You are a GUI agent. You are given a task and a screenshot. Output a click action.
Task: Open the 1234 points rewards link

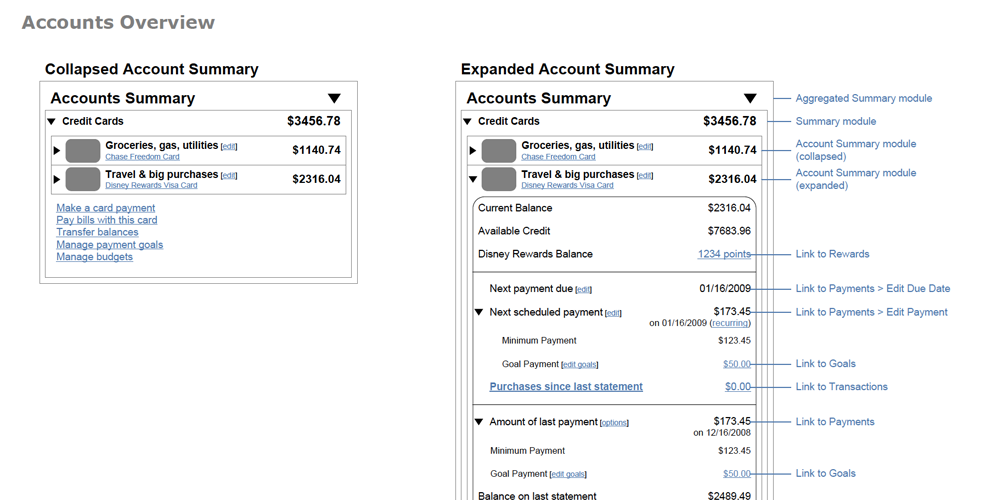click(724, 254)
